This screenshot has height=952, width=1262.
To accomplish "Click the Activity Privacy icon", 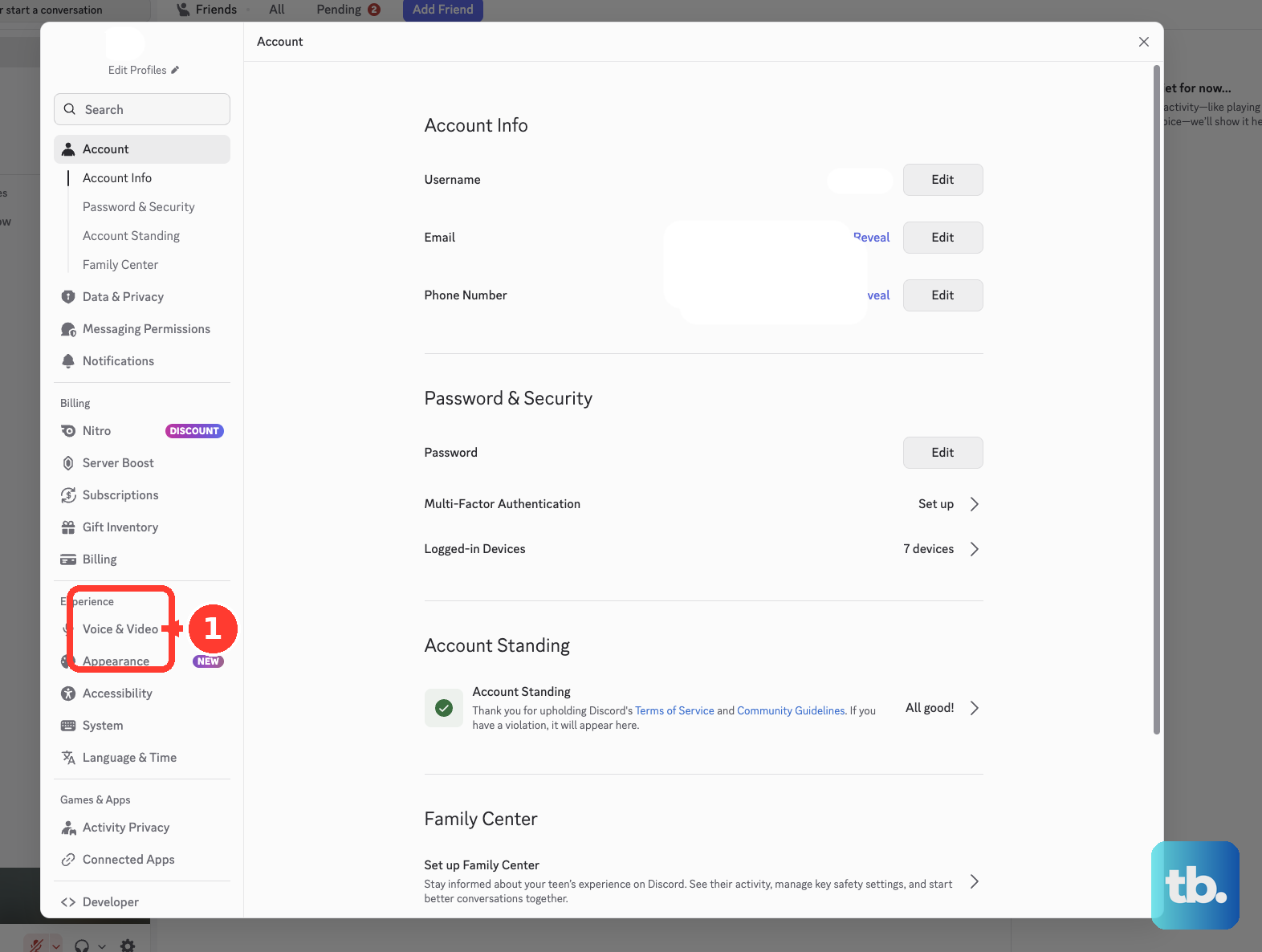I will (68, 828).
